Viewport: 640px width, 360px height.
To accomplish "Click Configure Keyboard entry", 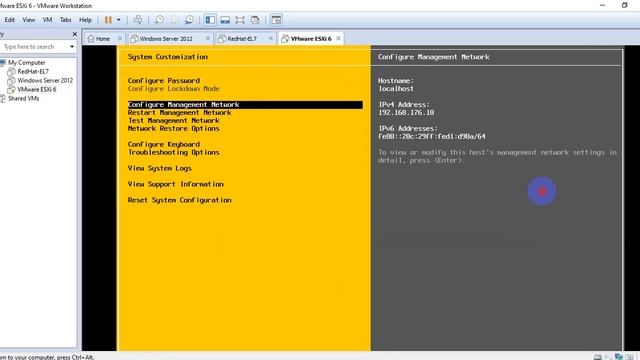I will pos(164,144).
